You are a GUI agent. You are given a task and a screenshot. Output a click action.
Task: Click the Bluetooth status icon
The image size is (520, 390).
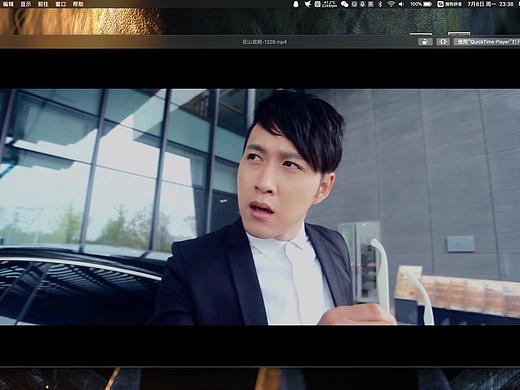380,4
